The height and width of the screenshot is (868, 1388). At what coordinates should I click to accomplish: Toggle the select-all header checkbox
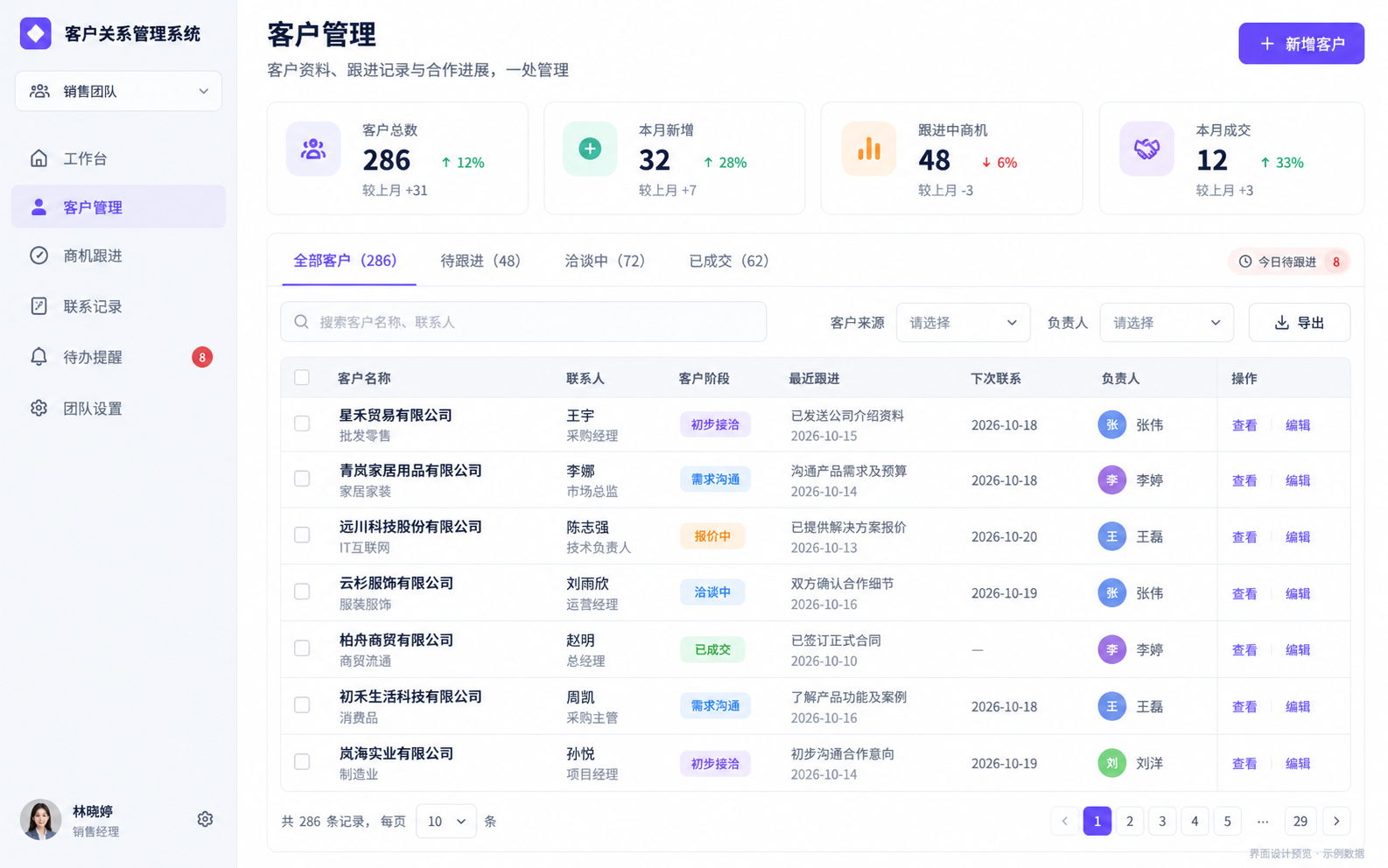302,378
